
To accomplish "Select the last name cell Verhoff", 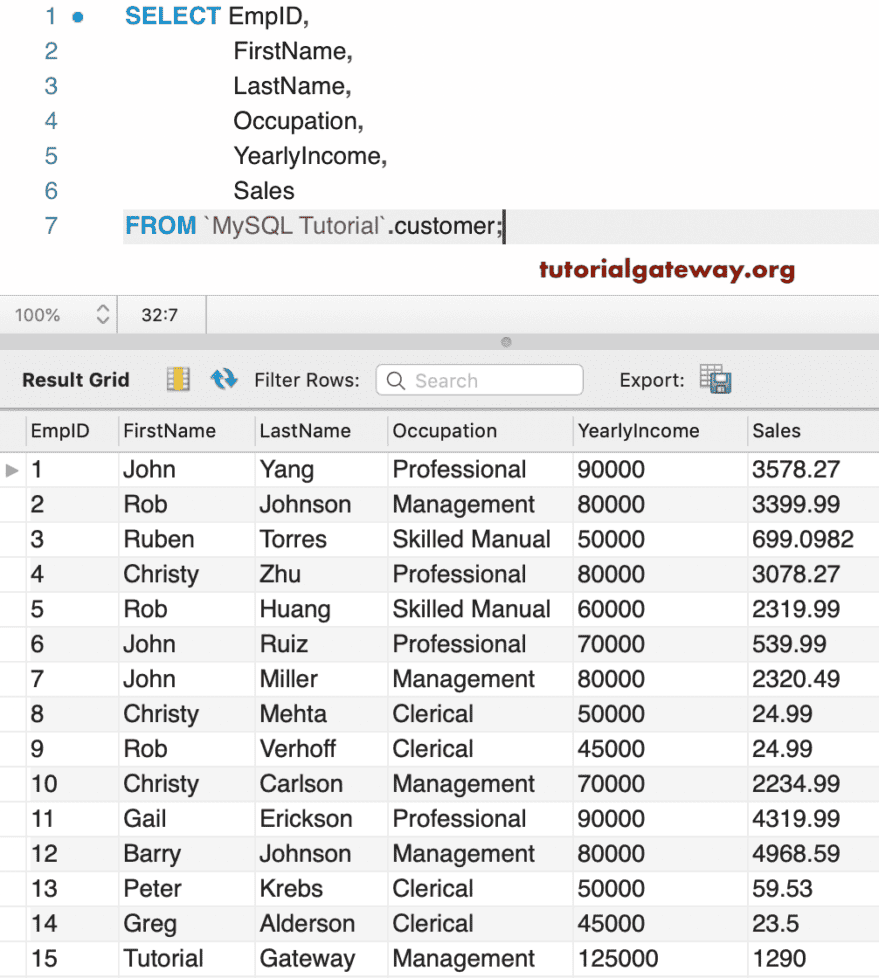I will click(321, 749).
